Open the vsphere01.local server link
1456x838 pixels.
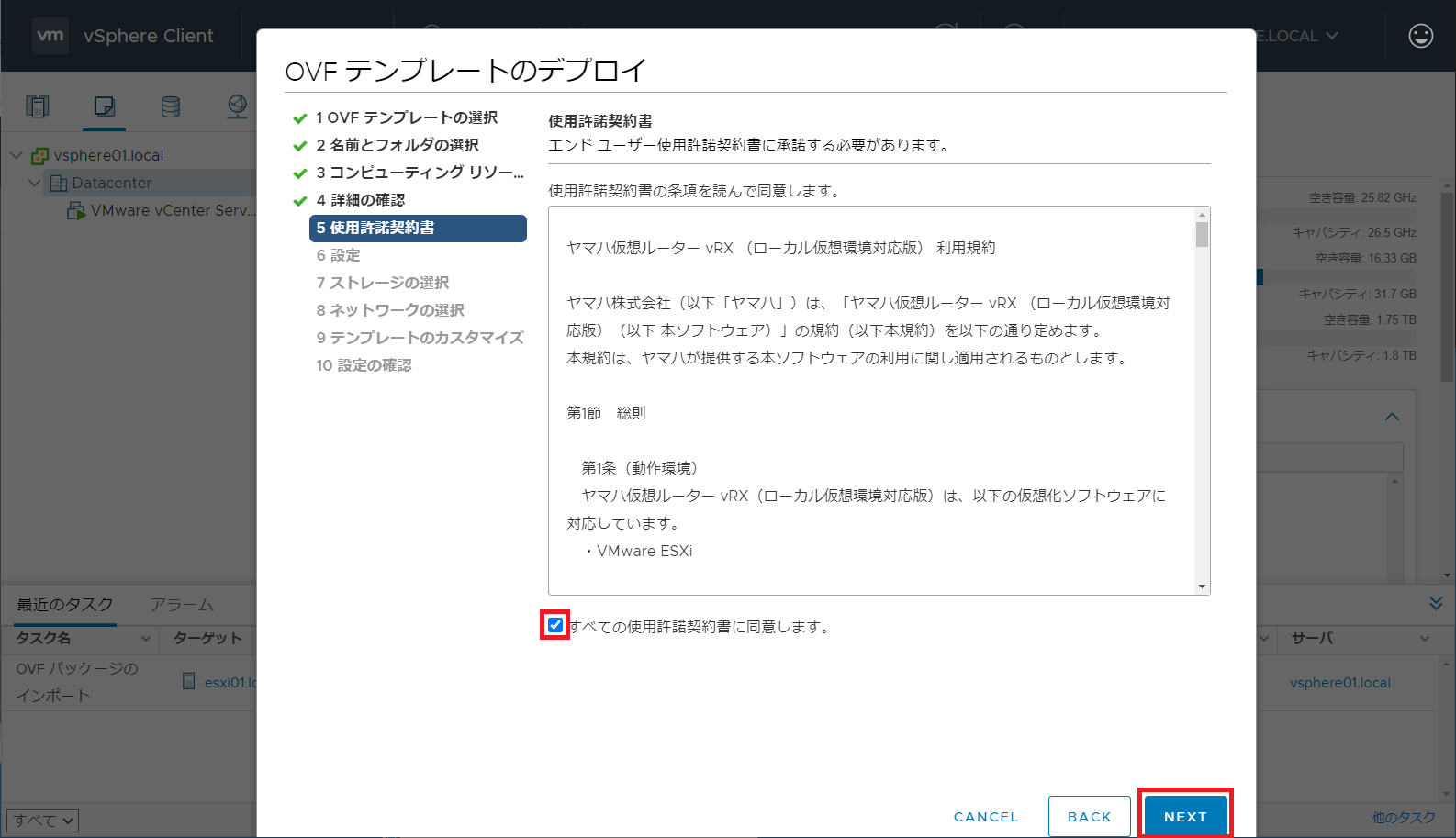click(1339, 682)
